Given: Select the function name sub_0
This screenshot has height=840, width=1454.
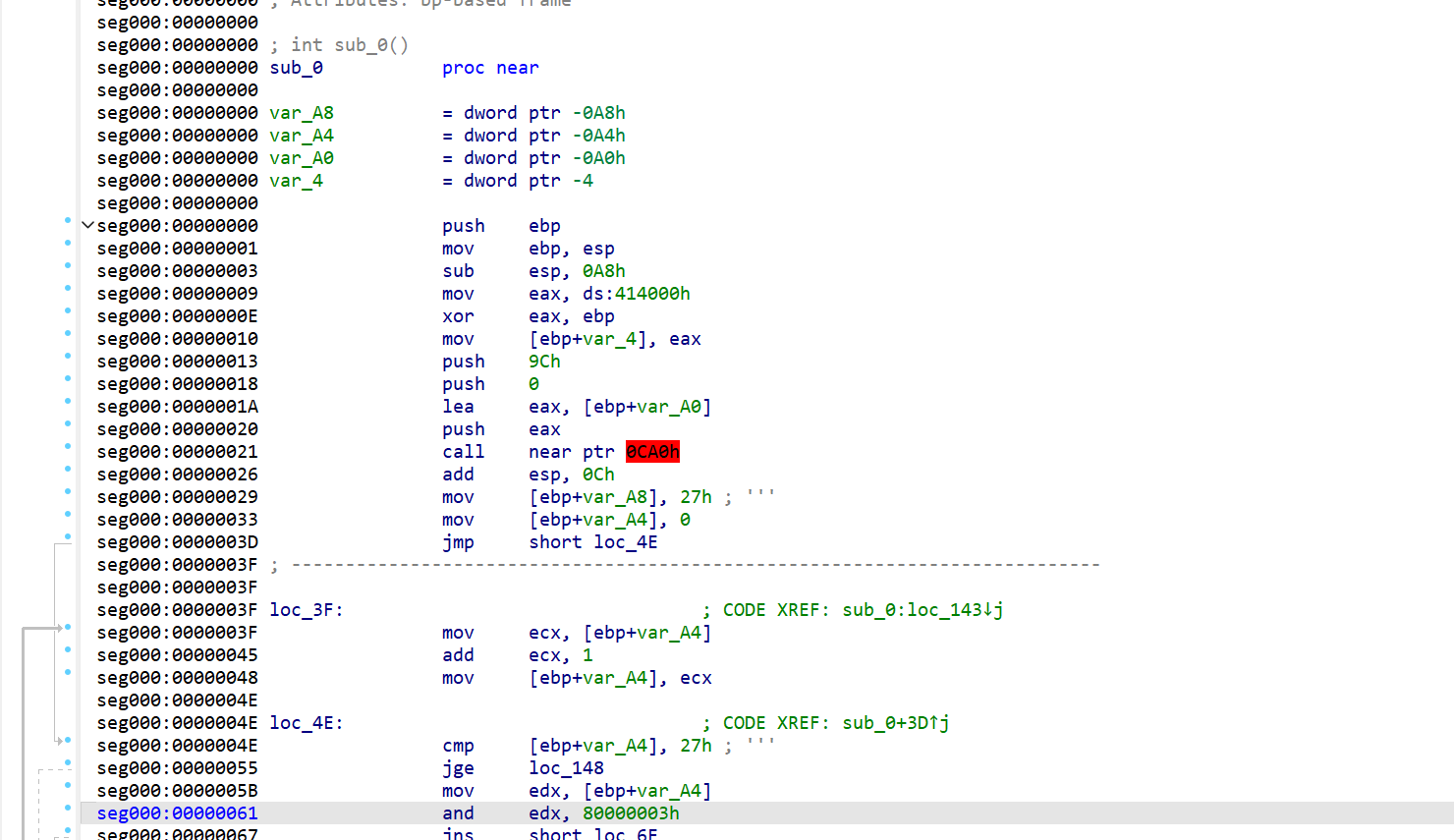Looking at the screenshot, I should coord(295,67).
